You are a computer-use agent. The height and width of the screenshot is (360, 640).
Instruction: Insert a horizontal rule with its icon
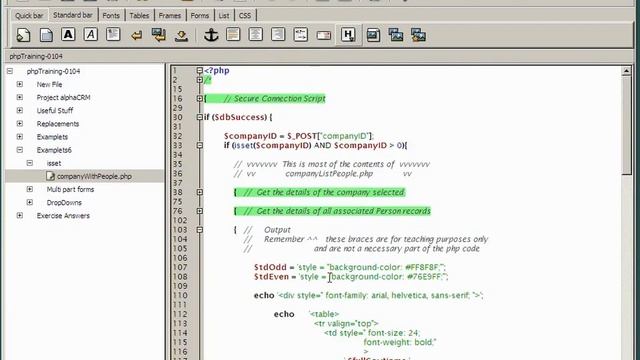233,35
